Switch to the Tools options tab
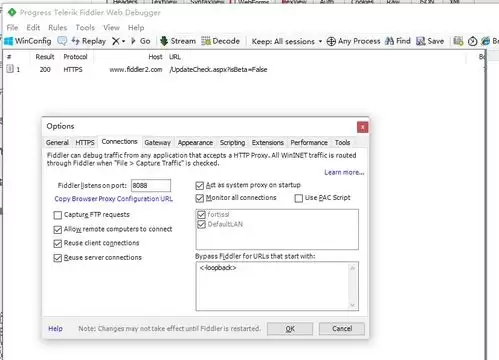Viewport: 499px width, 360px height. tap(342, 142)
